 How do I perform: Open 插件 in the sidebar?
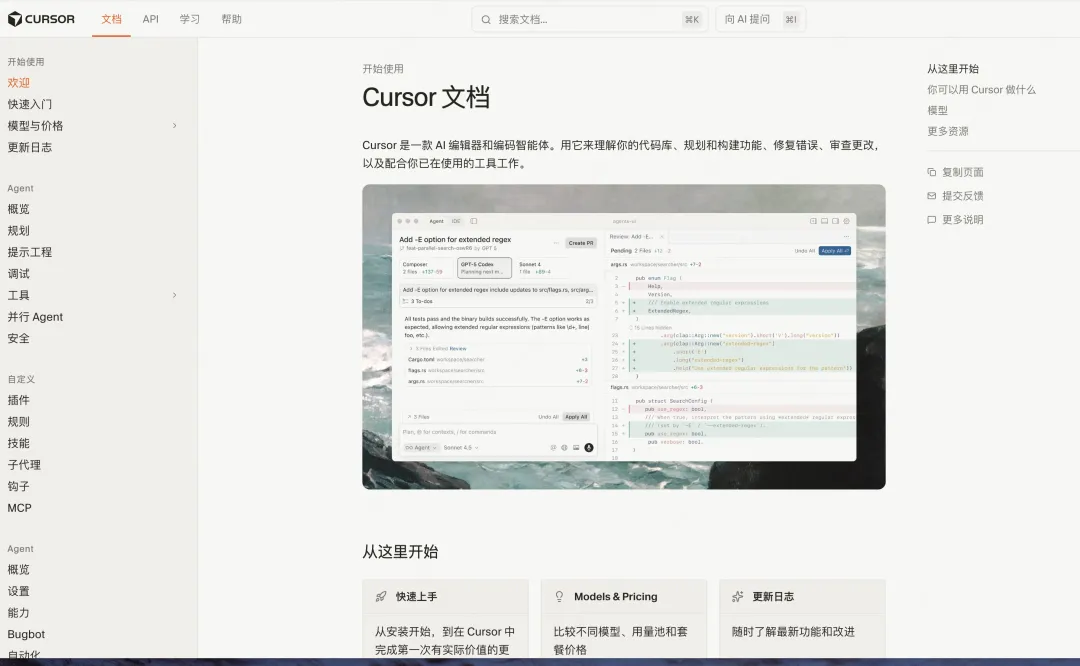19,400
